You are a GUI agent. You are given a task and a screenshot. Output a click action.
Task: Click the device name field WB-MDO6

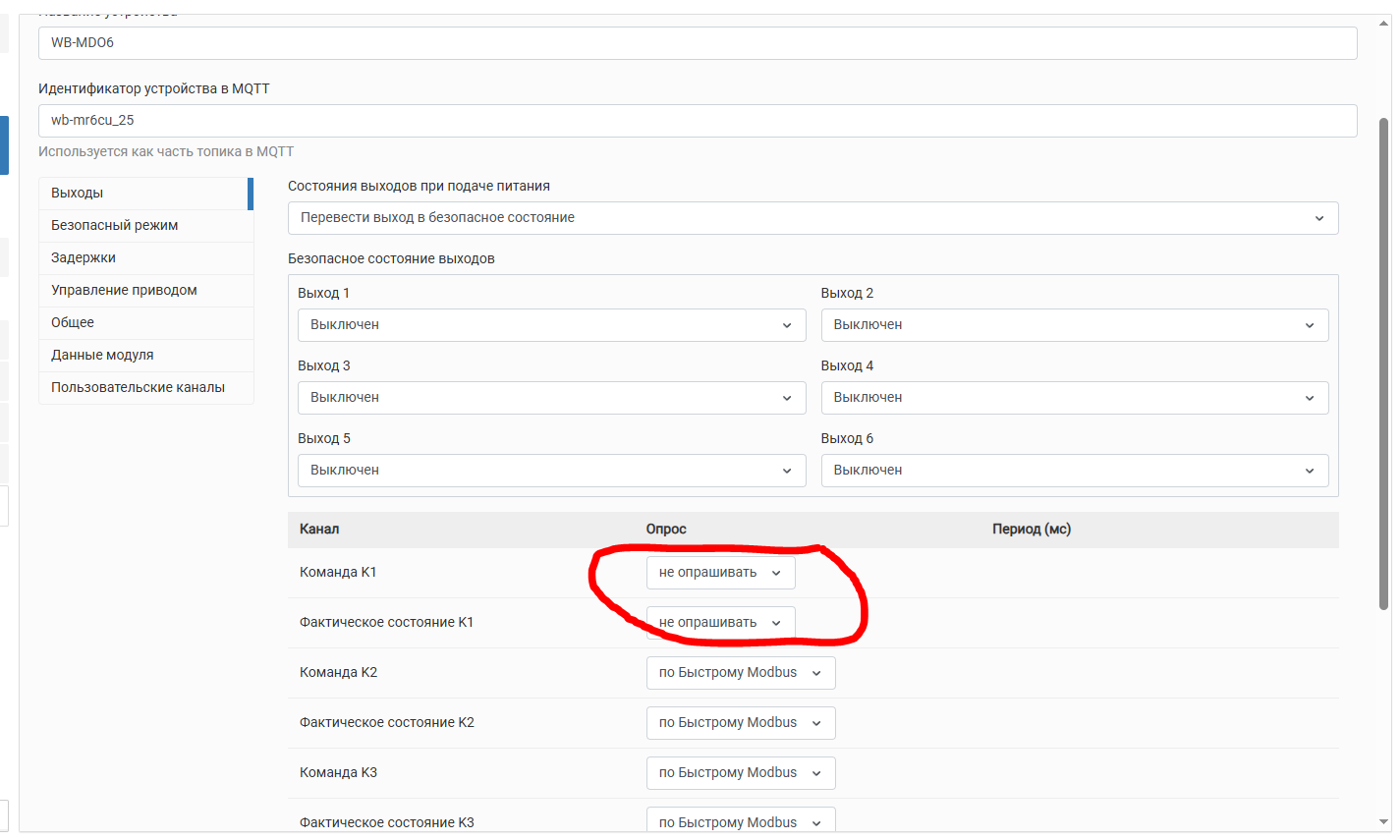(697, 43)
